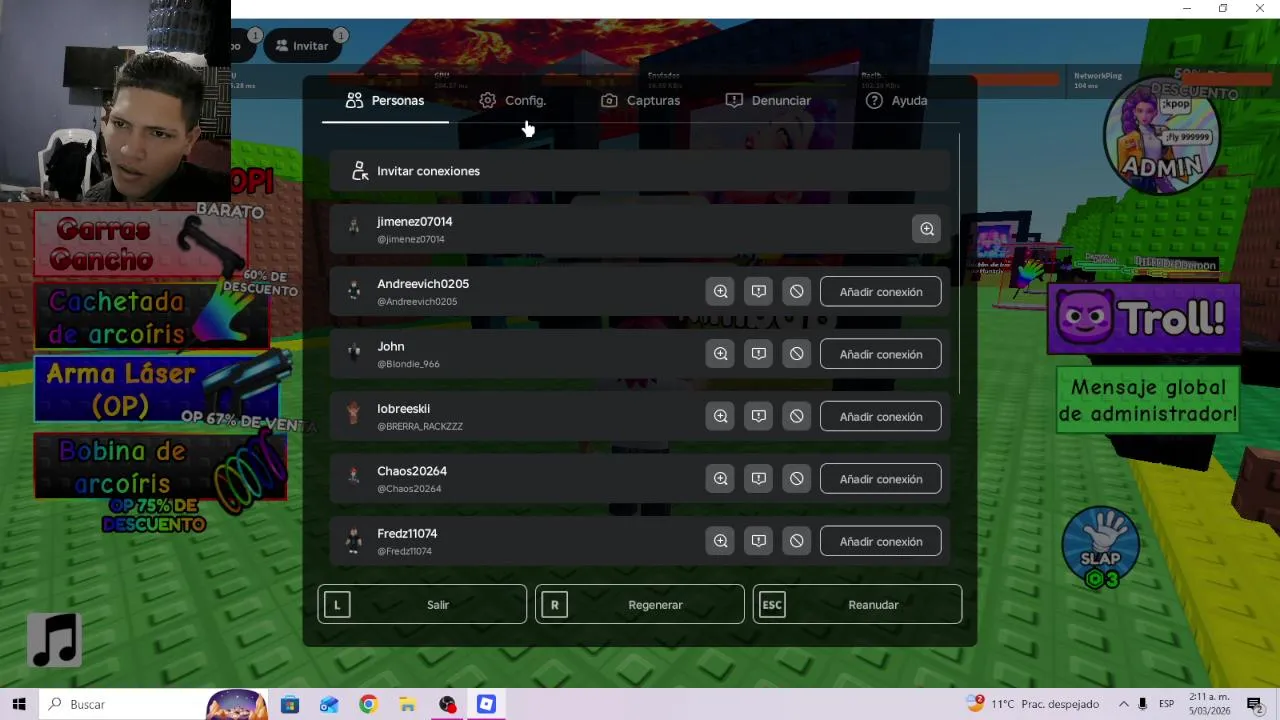Click the Invitar button at top
The width and height of the screenshot is (1280, 720).
(302, 46)
